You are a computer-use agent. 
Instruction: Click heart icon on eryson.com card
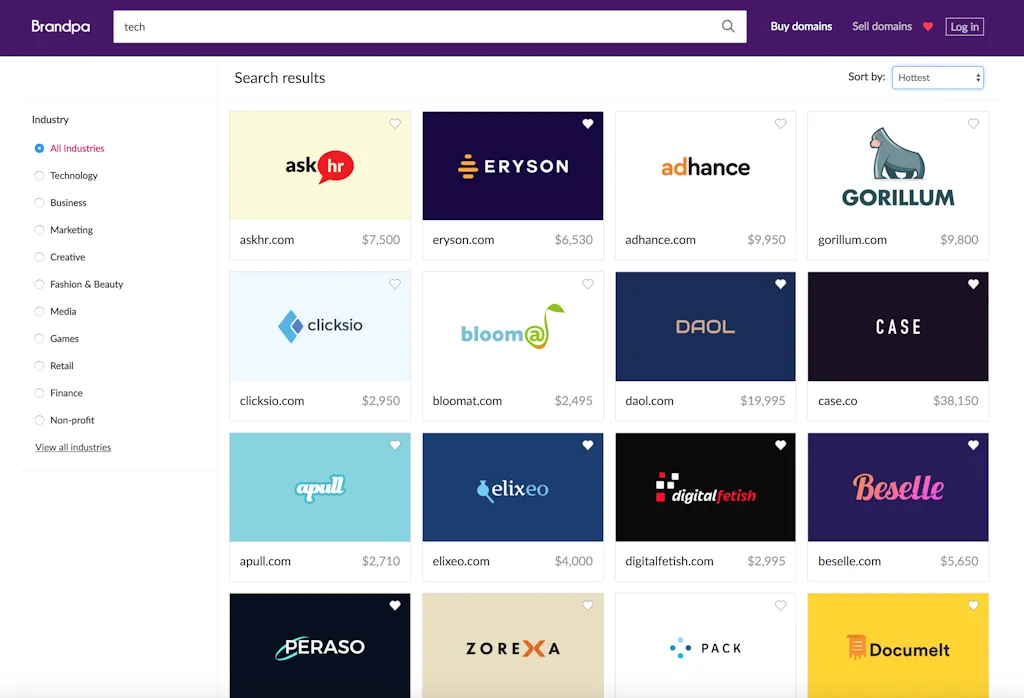(x=588, y=124)
